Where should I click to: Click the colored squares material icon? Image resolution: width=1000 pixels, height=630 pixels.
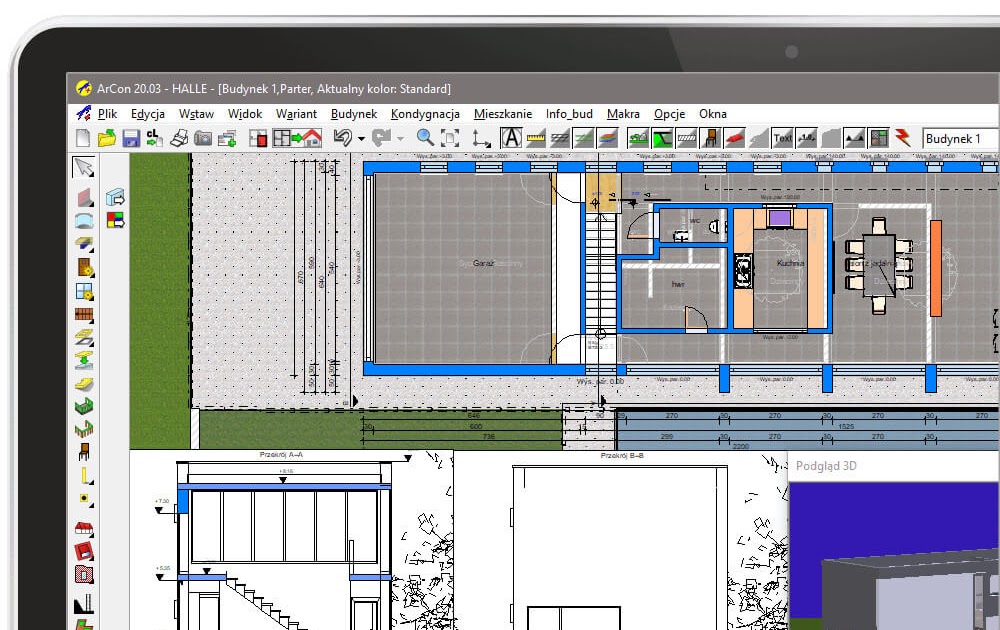pos(115,221)
